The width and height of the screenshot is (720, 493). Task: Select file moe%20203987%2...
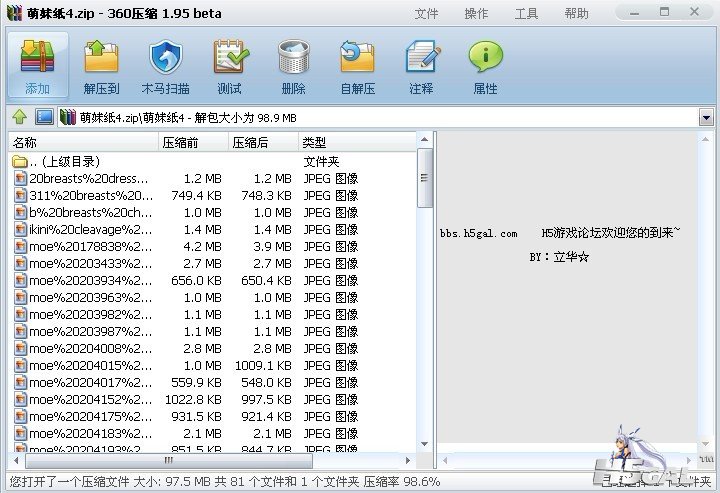point(90,331)
